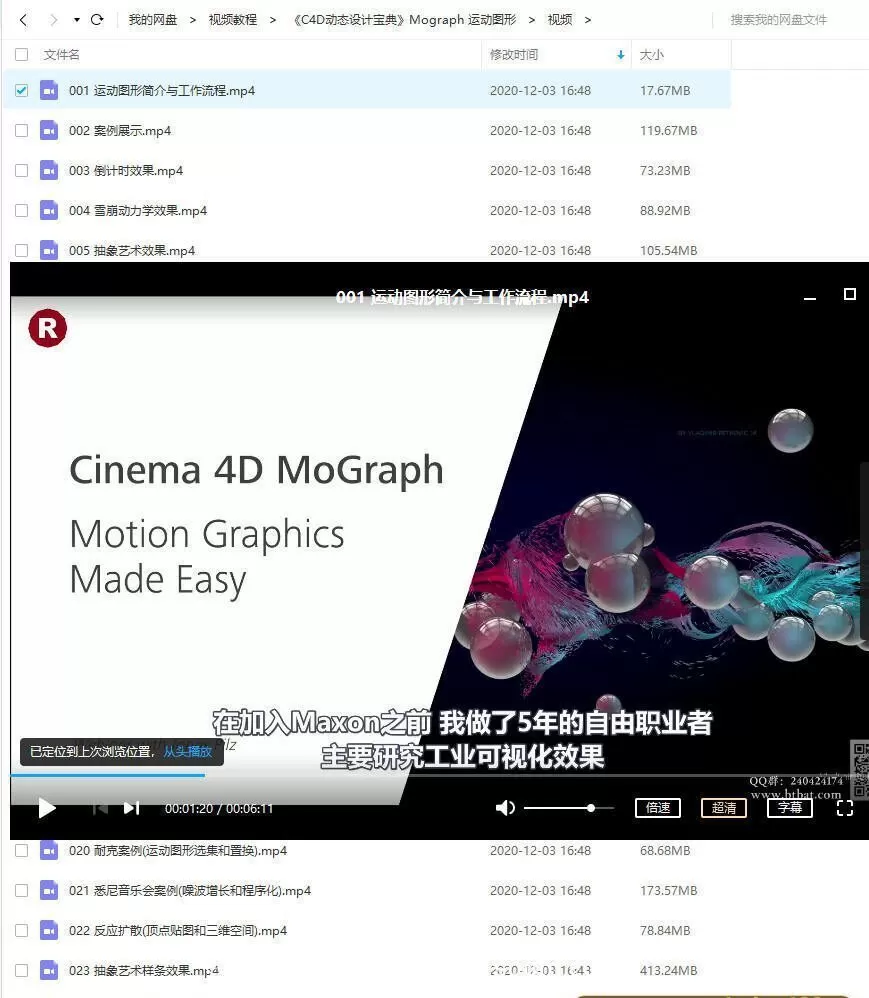Enter fullscreen mode on the player
Image resolution: width=869 pixels, height=998 pixels.
(845, 808)
